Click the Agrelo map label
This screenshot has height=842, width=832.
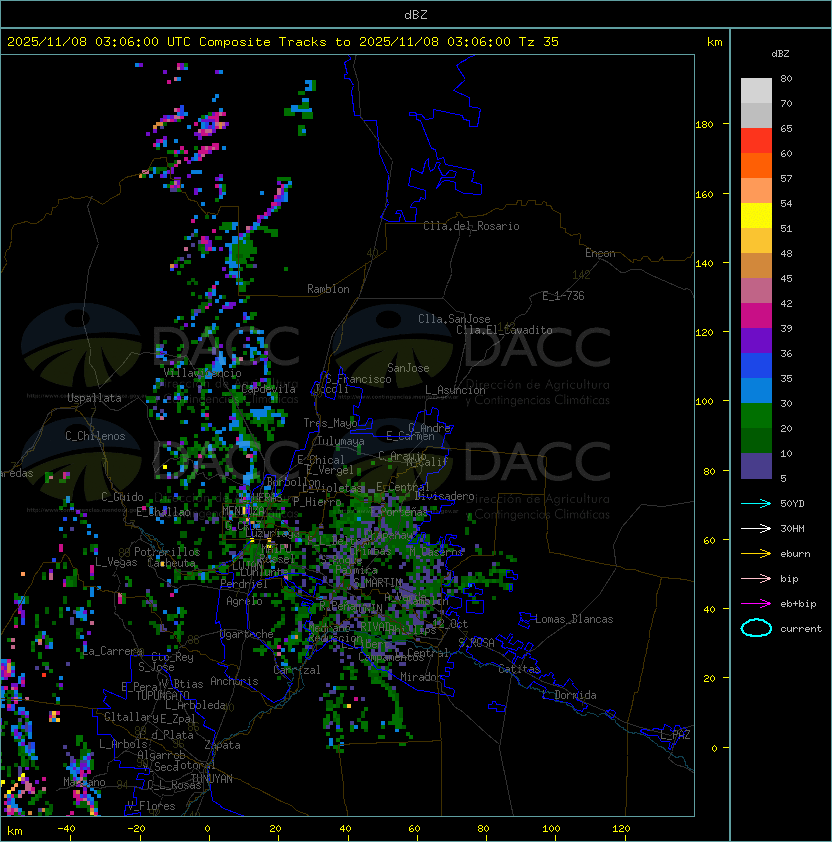click(244, 601)
